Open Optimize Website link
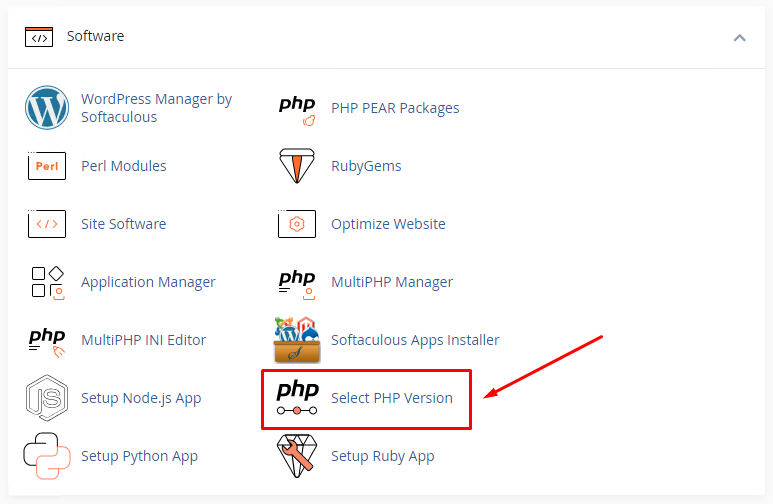773x504 pixels. click(x=388, y=224)
